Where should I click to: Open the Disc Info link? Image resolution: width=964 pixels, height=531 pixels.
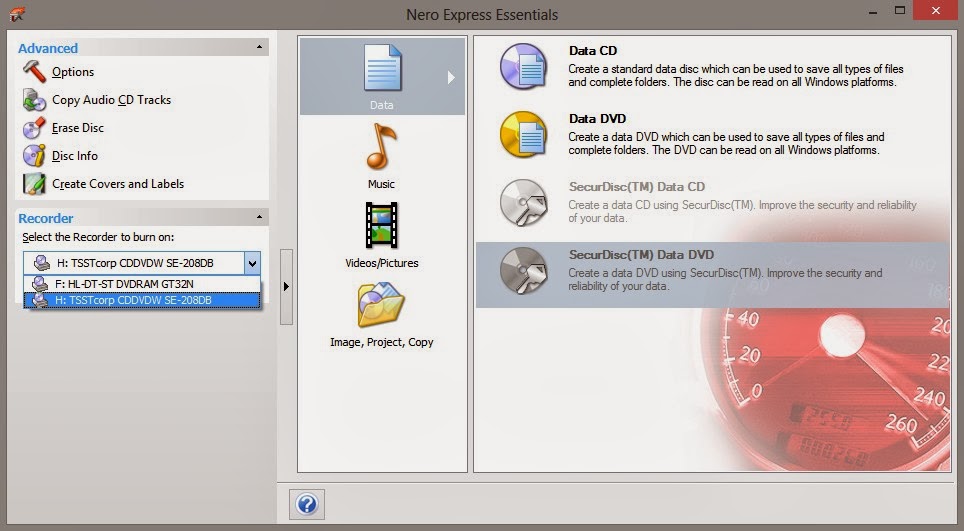pos(75,156)
